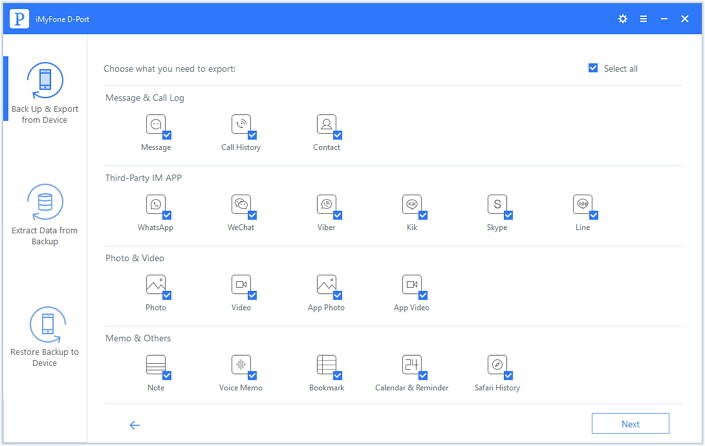The height and width of the screenshot is (446, 705).
Task: Uncheck the Skype checkbox
Action: 509,215
